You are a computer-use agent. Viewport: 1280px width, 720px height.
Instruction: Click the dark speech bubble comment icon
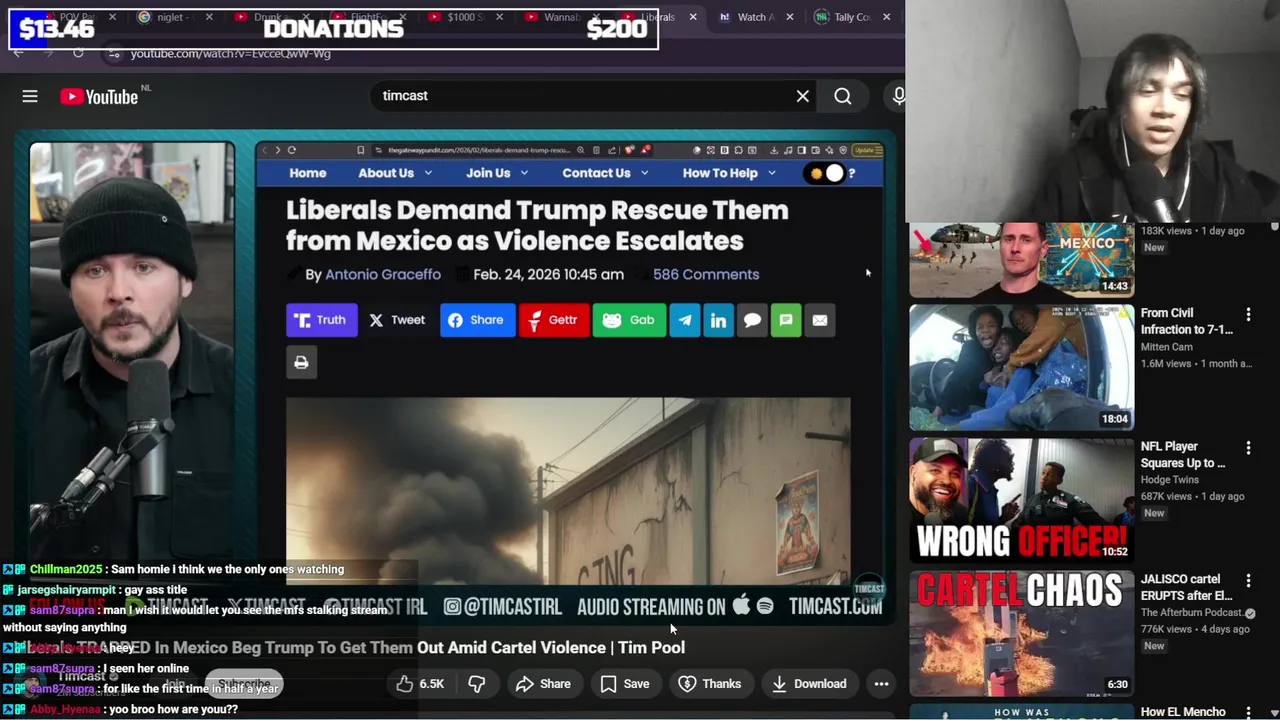coord(752,320)
